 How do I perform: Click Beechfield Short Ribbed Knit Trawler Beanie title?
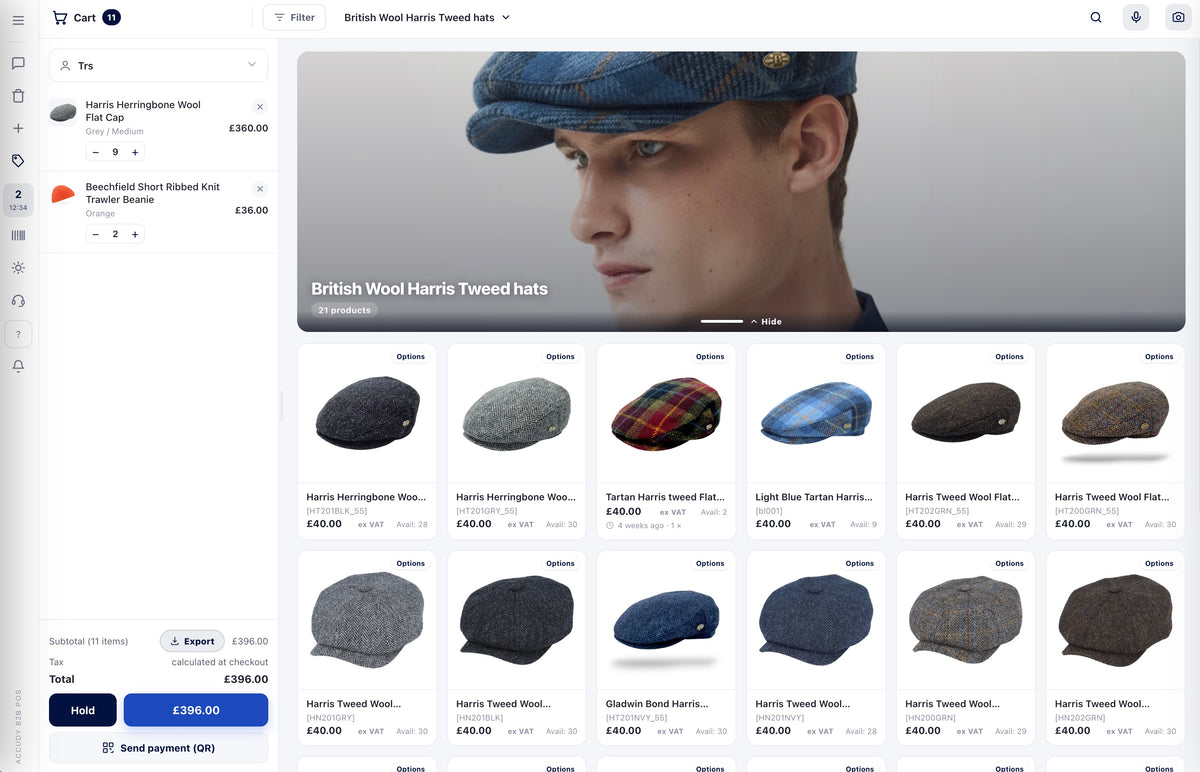[x=152, y=193]
